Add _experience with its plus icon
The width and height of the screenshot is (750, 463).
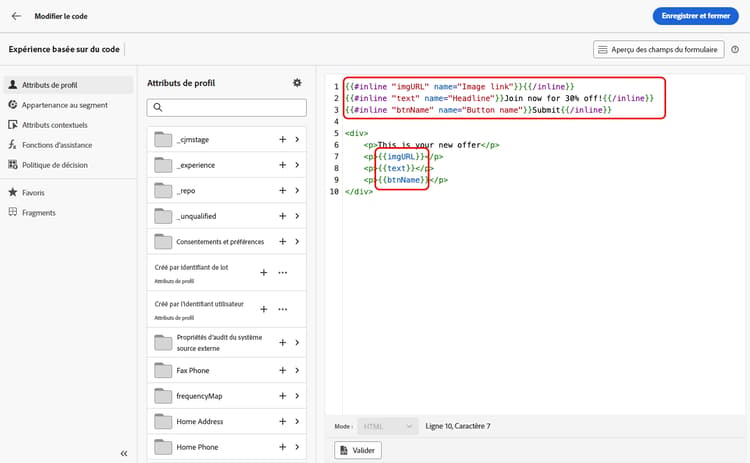point(283,165)
